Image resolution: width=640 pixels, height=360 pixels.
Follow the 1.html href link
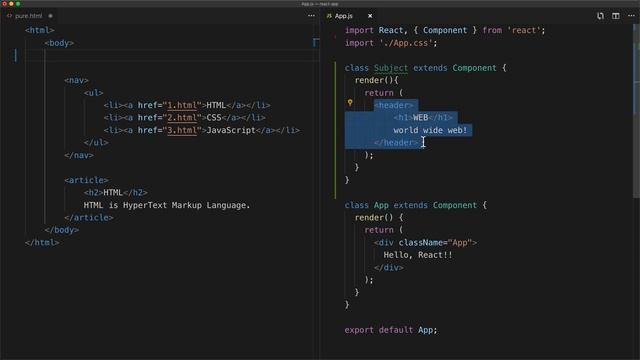click(182, 105)
